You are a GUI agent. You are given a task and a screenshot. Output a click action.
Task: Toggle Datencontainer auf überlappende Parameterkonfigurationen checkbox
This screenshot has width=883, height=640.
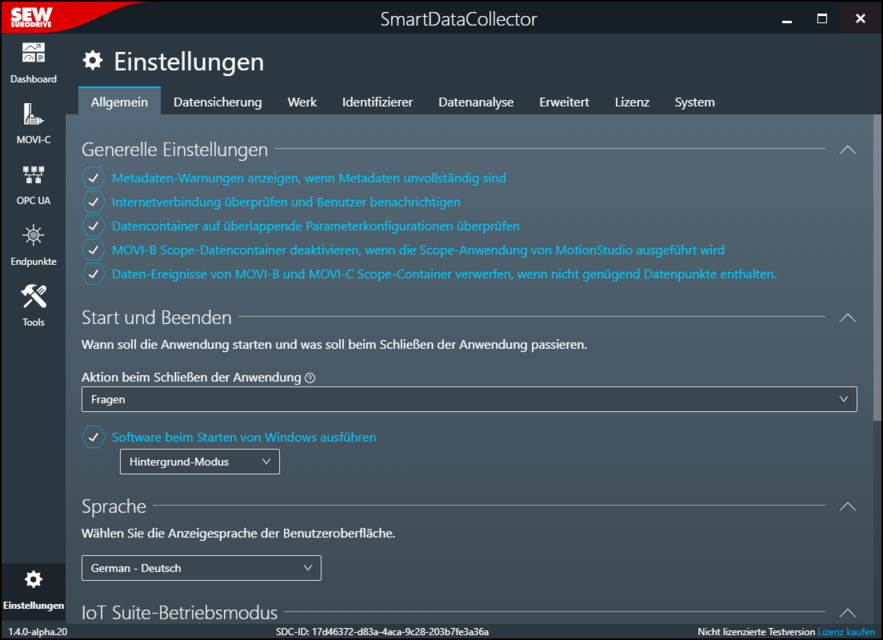[x=93, y=226]
